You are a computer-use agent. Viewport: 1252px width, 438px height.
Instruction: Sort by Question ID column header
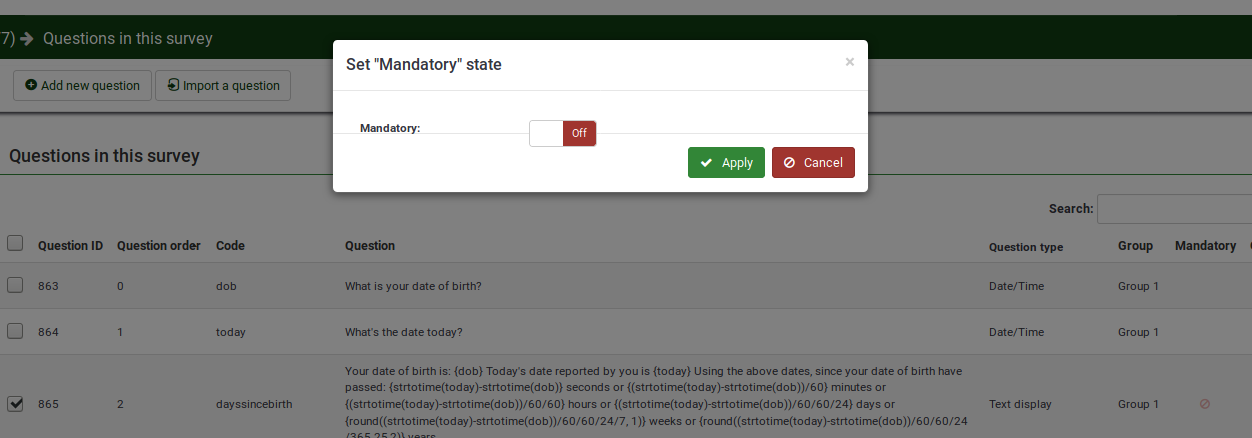70,246
